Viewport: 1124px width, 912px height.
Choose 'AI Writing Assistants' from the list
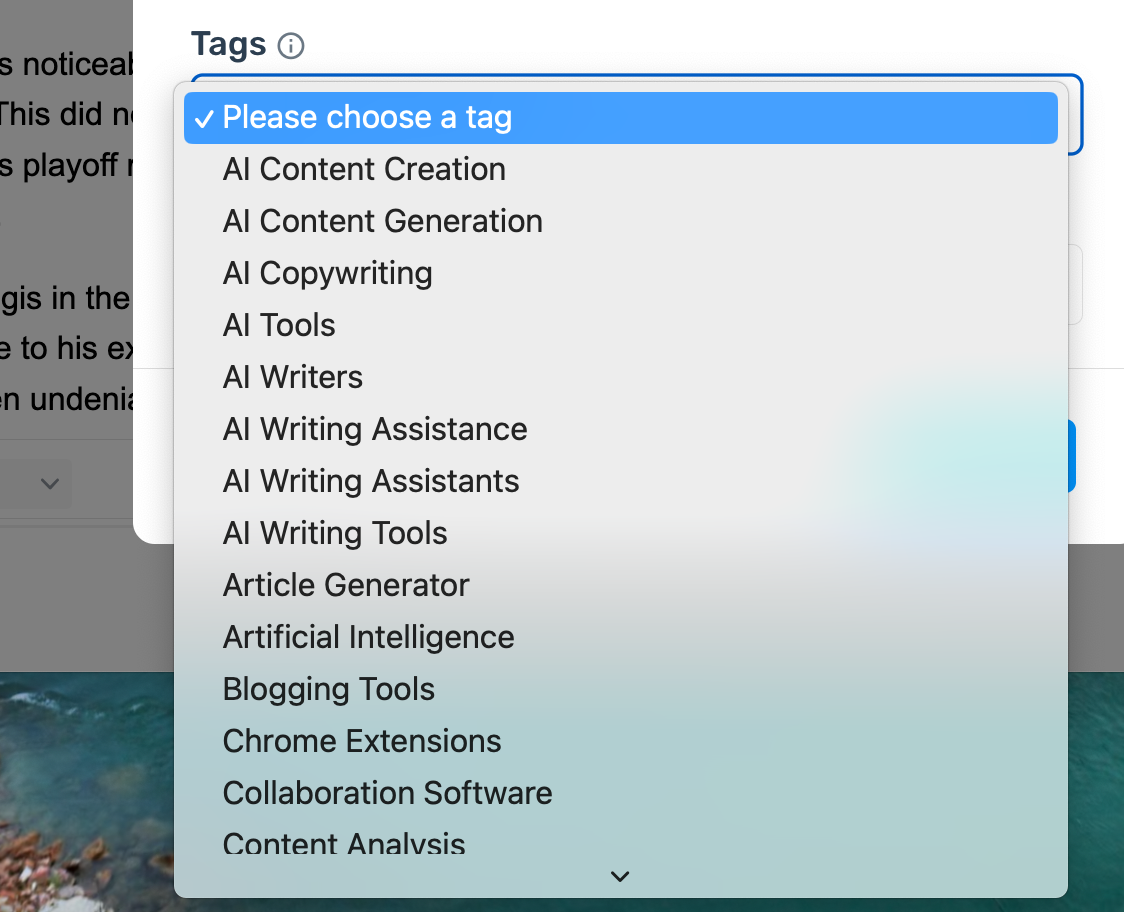point(371,482)
